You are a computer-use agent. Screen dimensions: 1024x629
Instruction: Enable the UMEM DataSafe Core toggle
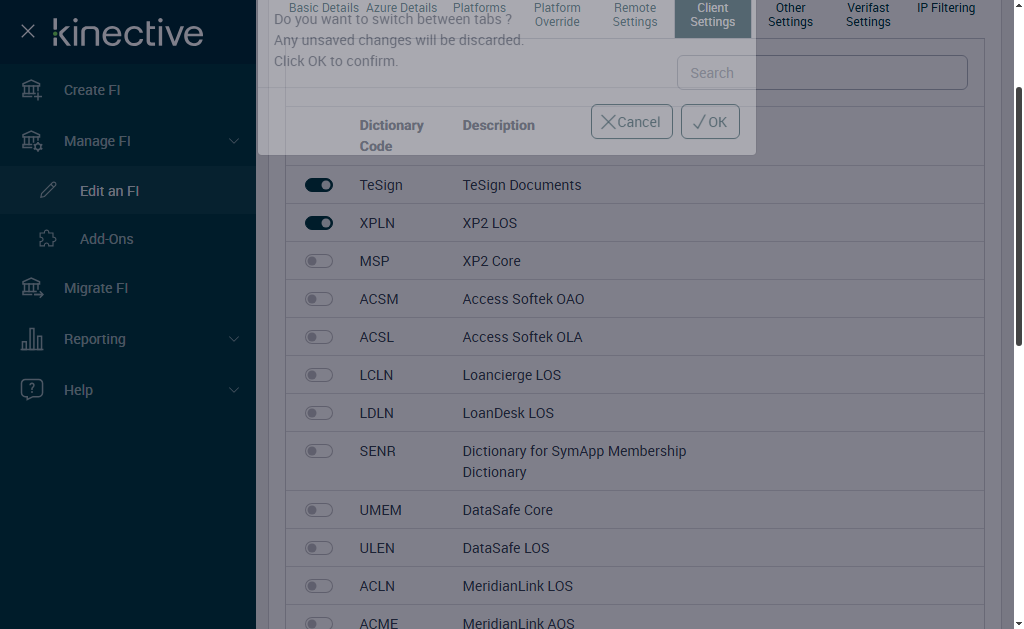pyautogui.click(x=319, y=509)
